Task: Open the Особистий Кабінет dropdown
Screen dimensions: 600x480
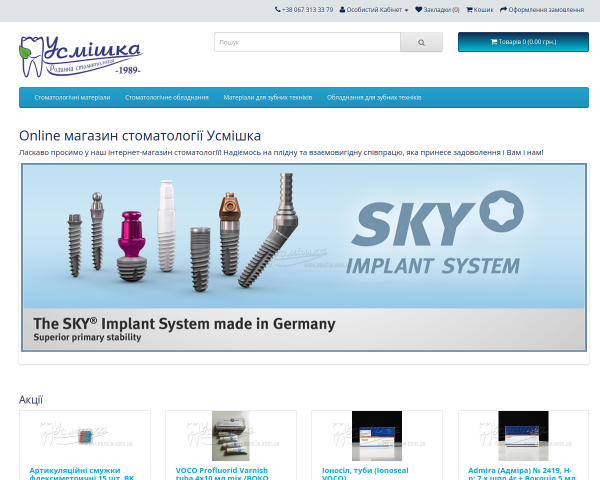Action: (x=374, y=10)
